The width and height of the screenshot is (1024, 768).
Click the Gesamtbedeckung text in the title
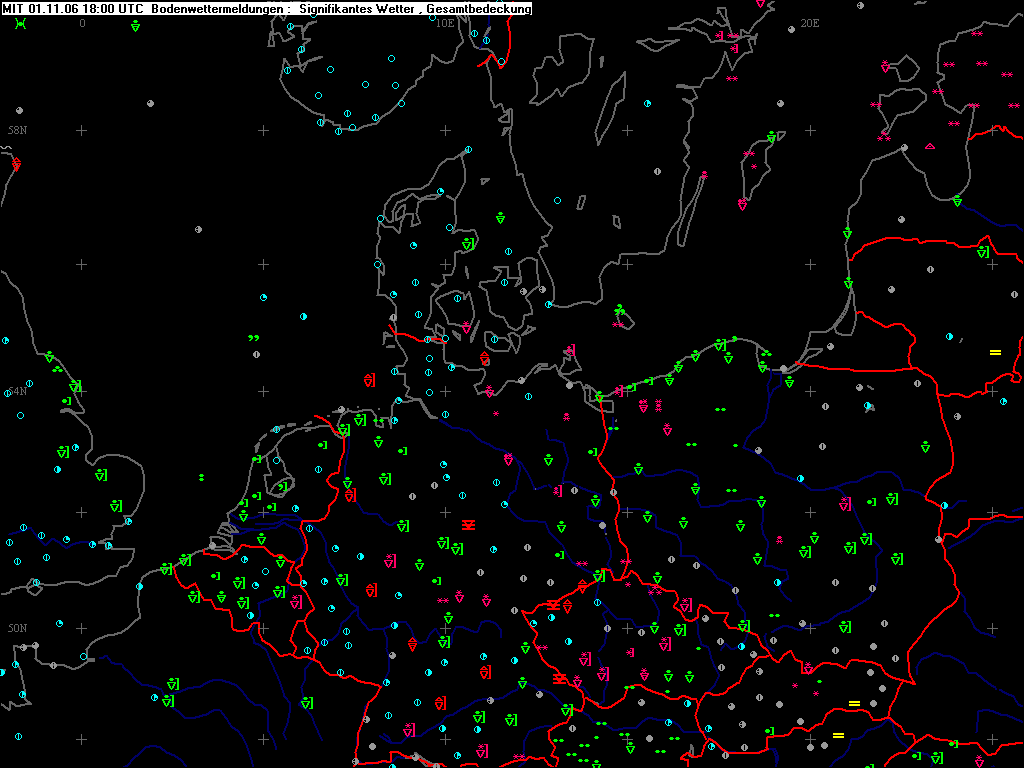pyautogui.click(x=479, y=8)
